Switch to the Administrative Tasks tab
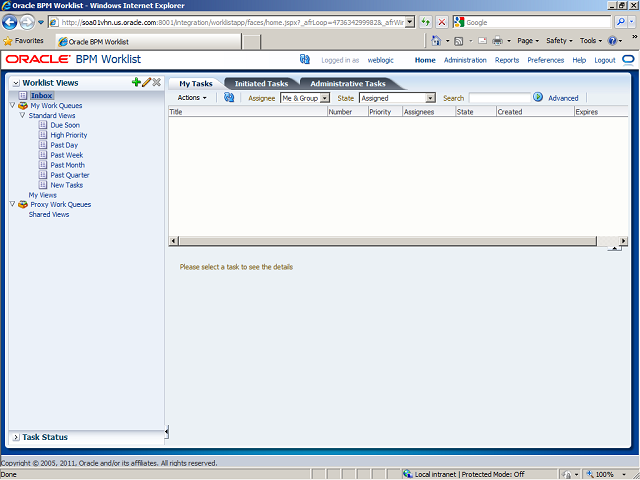Viewport: 640px width, 480px height. point(347,84)
